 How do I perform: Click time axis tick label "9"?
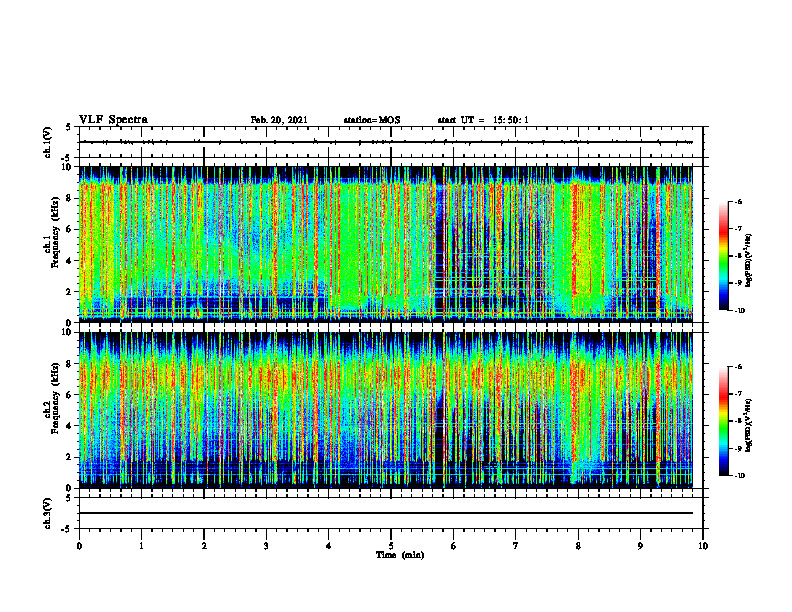(x=640, y=546)
